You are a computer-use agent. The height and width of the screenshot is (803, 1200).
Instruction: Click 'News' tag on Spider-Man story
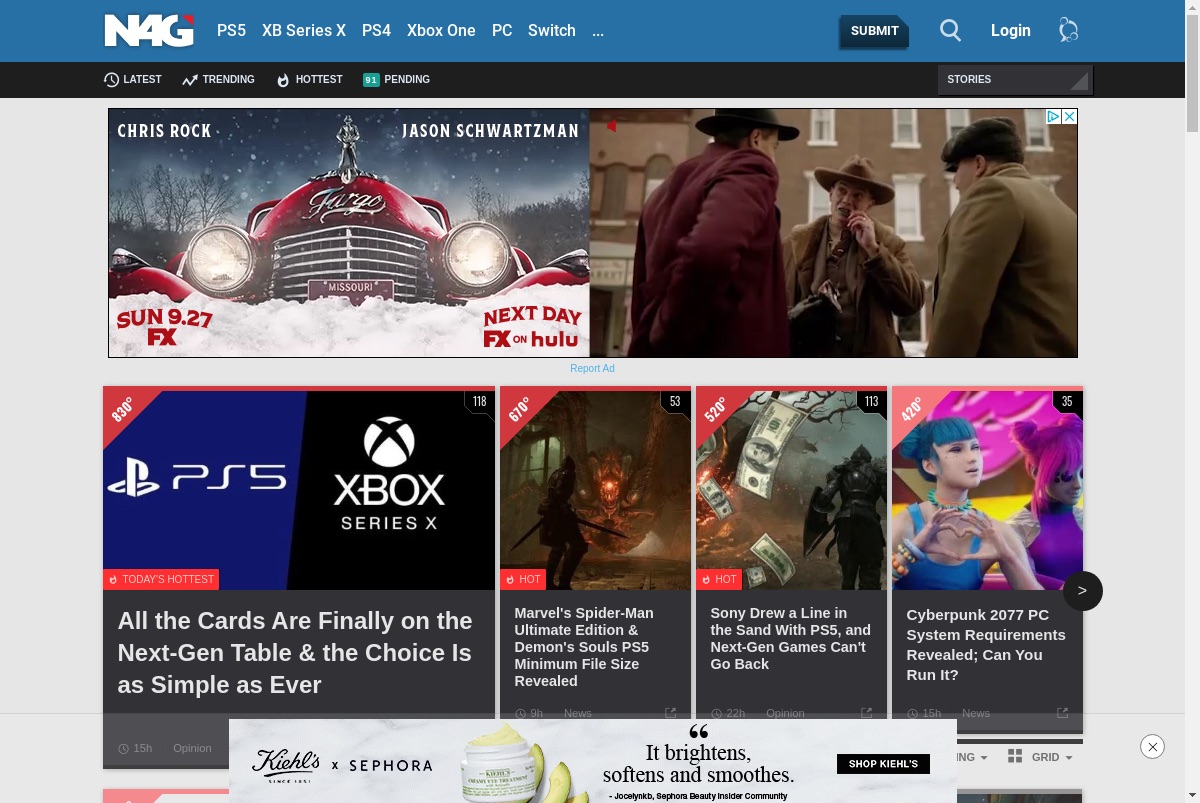578,713
